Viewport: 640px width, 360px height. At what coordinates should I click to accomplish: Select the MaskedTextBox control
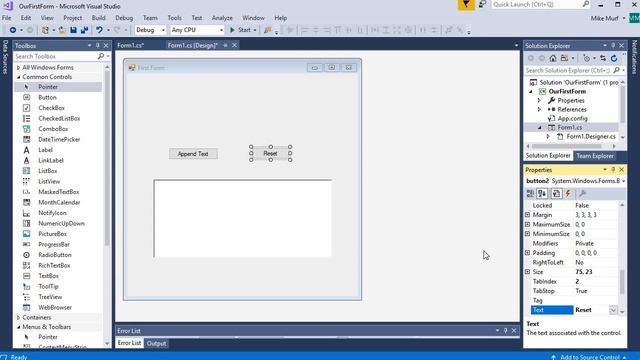click(58, 192)
